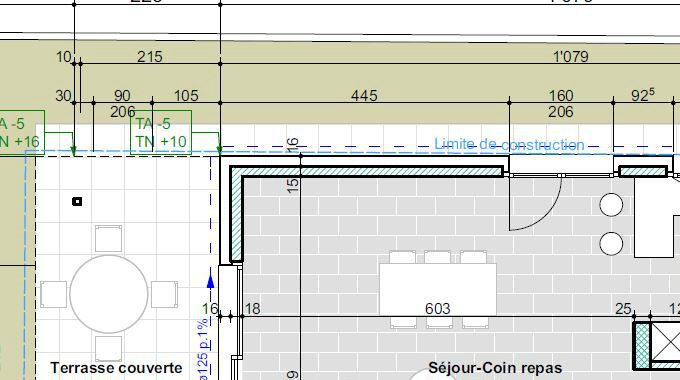The height and width of the screenshot is (380, 680).
Task: Select the 30 dimension label
Action: 63,95
